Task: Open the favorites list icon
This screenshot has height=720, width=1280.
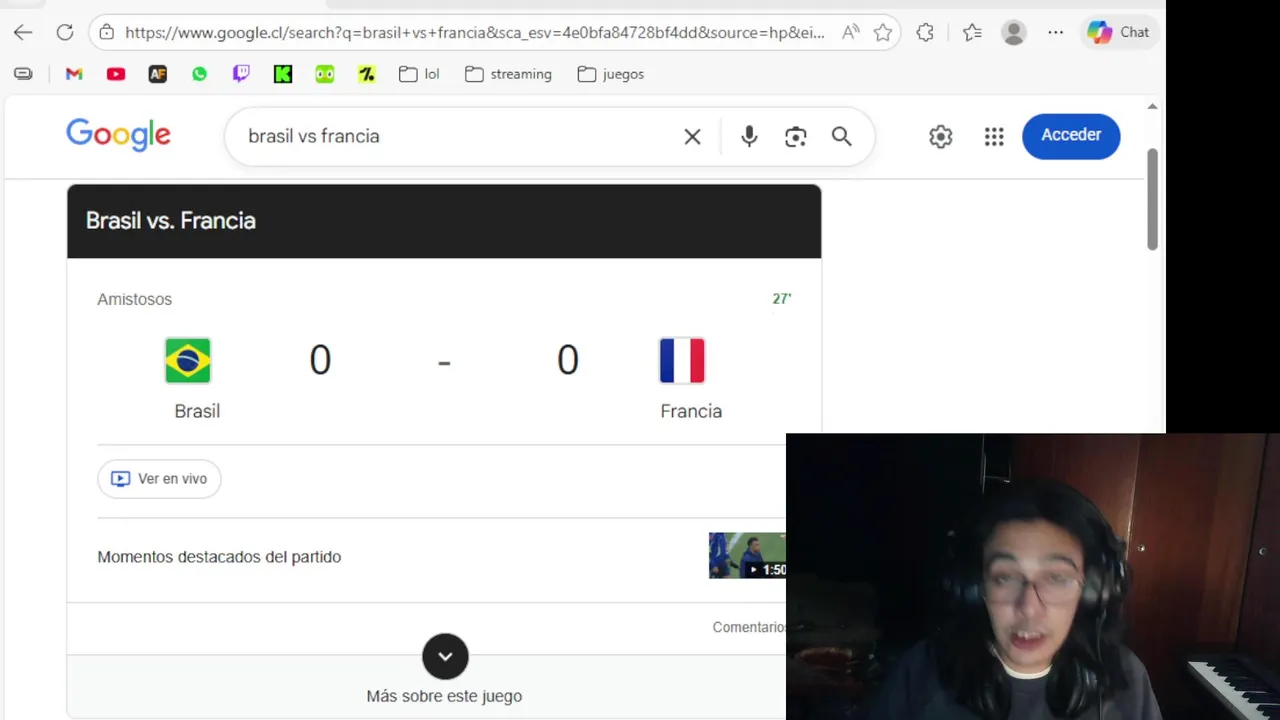Action: click(972, 32)
